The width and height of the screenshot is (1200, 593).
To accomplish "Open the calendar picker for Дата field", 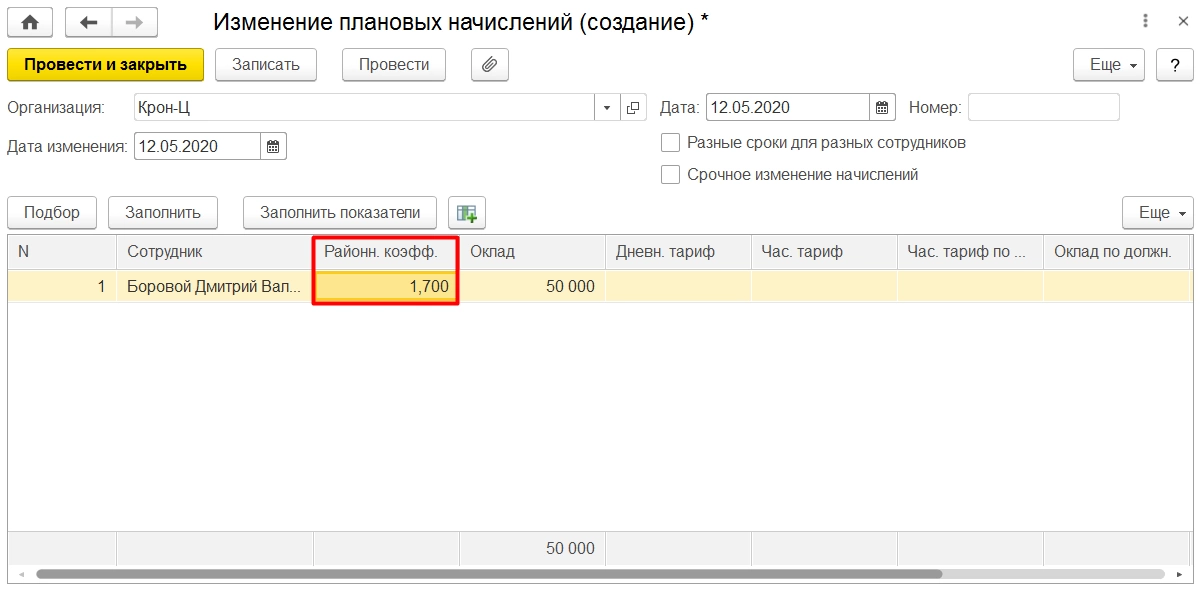I will 882,107.
